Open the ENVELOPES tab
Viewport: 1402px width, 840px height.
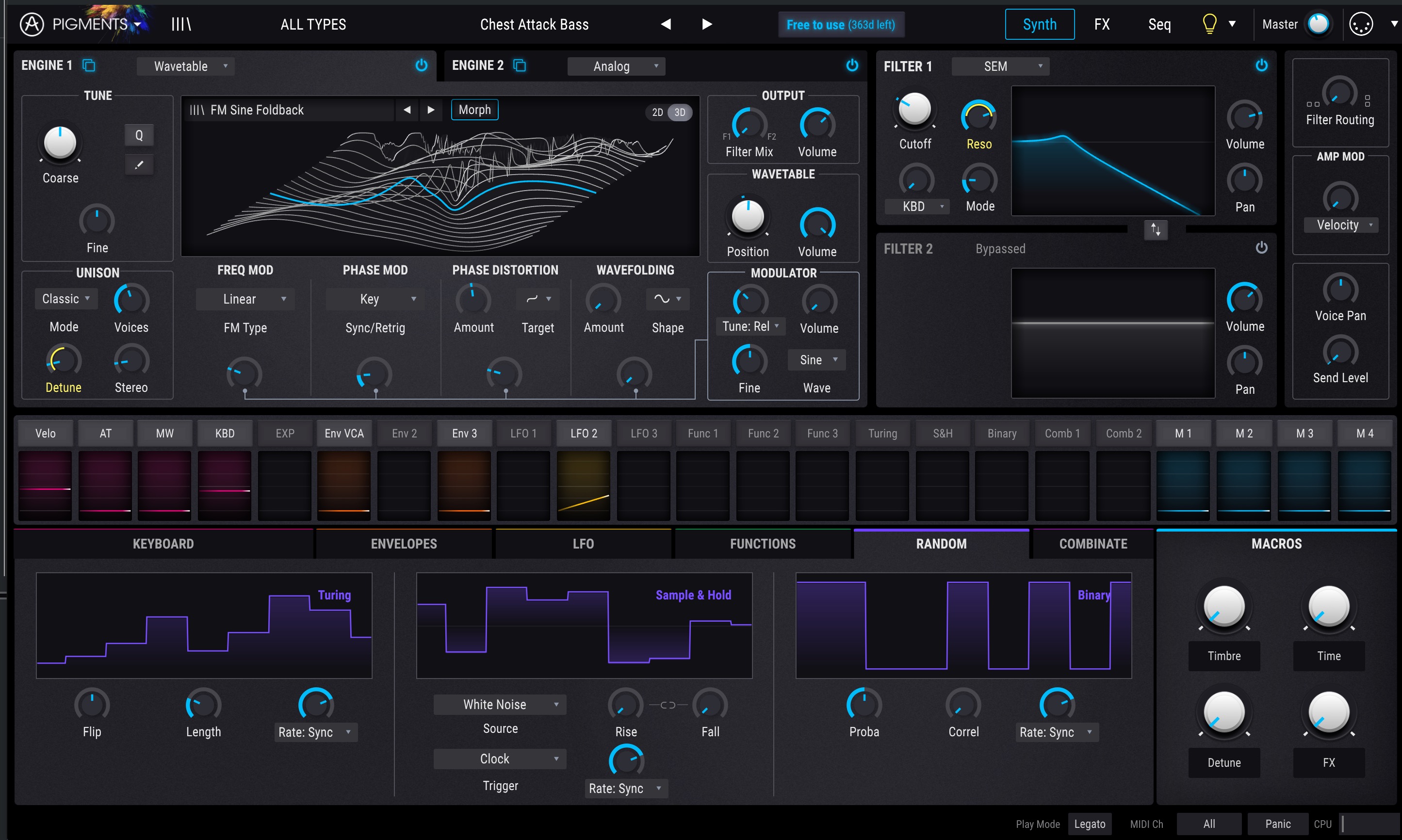click(404, 544)
